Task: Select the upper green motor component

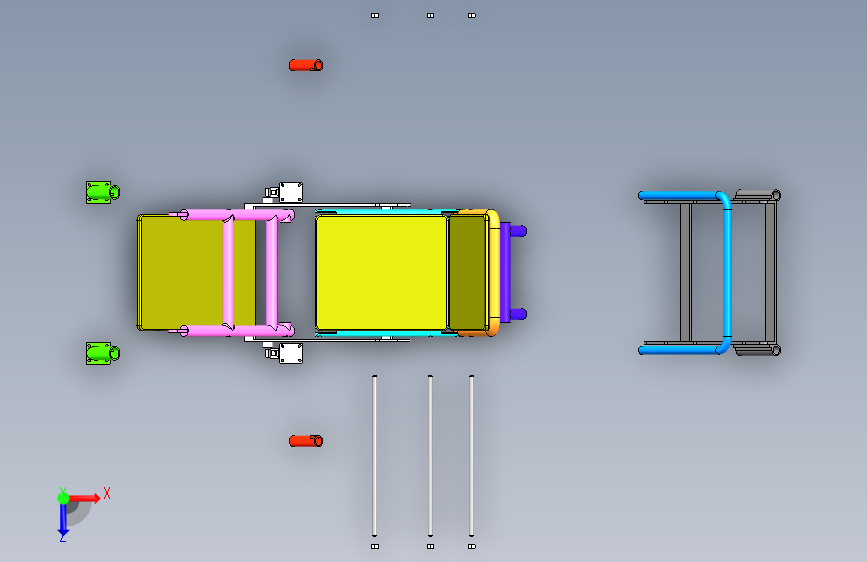Action: point(102,192)
